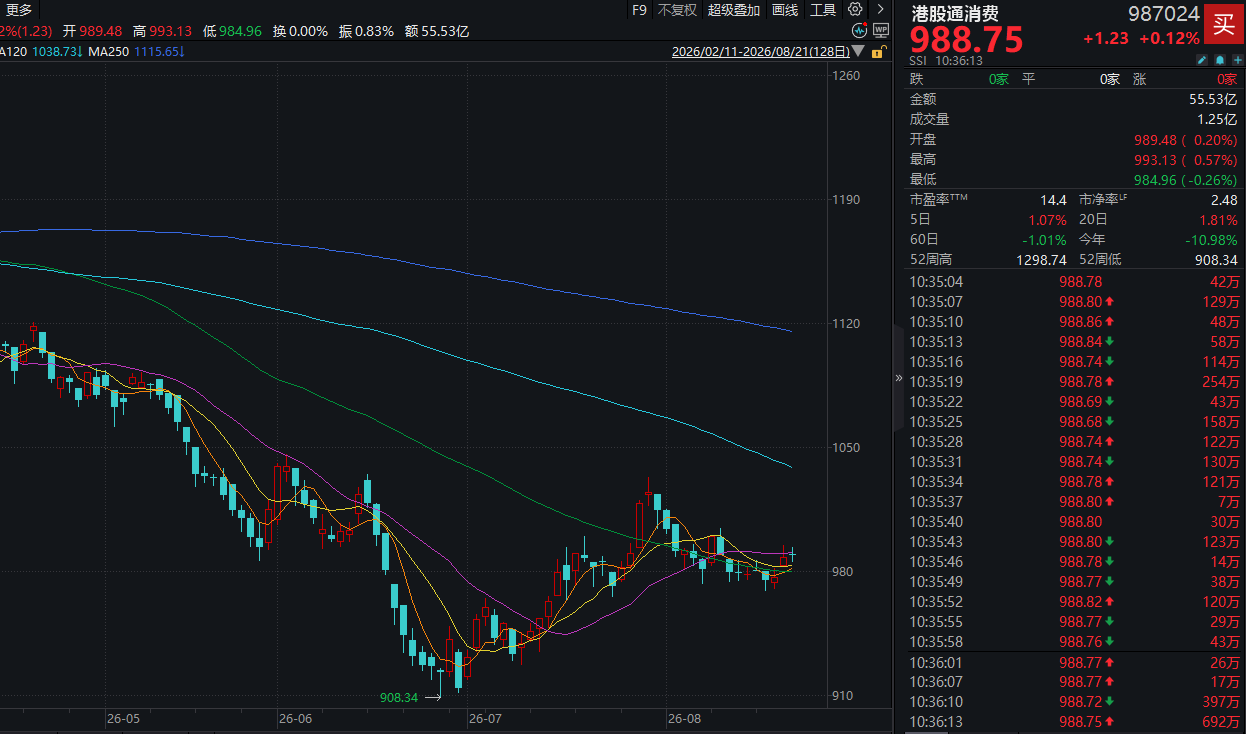Click the 市盈率TTM value 14.4
The image size is (1246, 734).
point(1053,200)
